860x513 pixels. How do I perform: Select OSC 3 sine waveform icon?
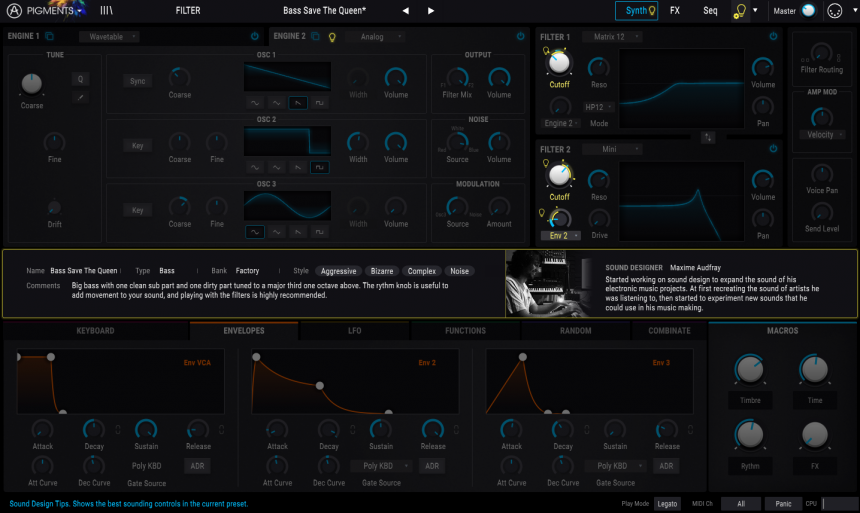[x=255, y=232]
